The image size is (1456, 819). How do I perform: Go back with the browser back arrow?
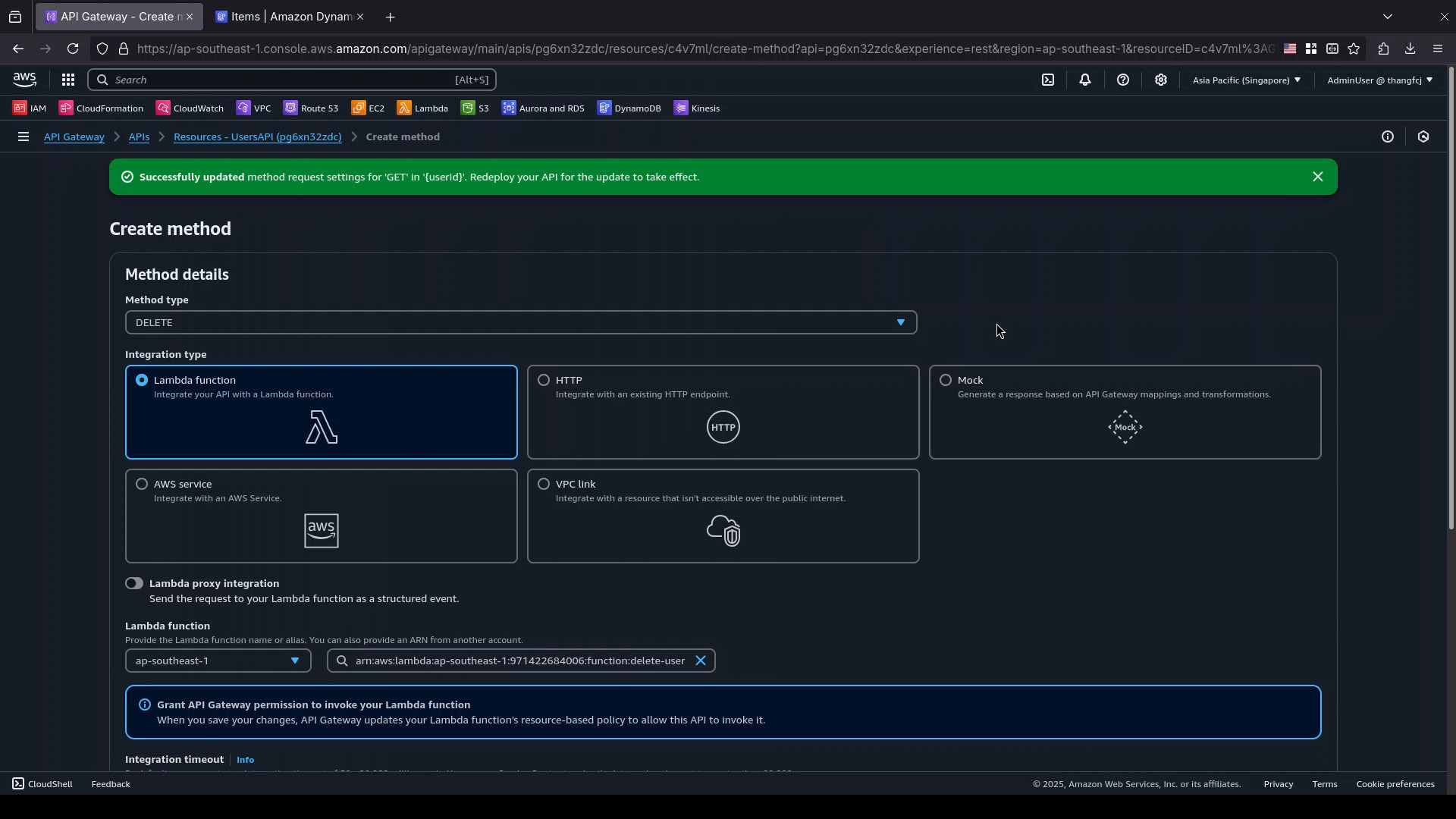[18, 49]
